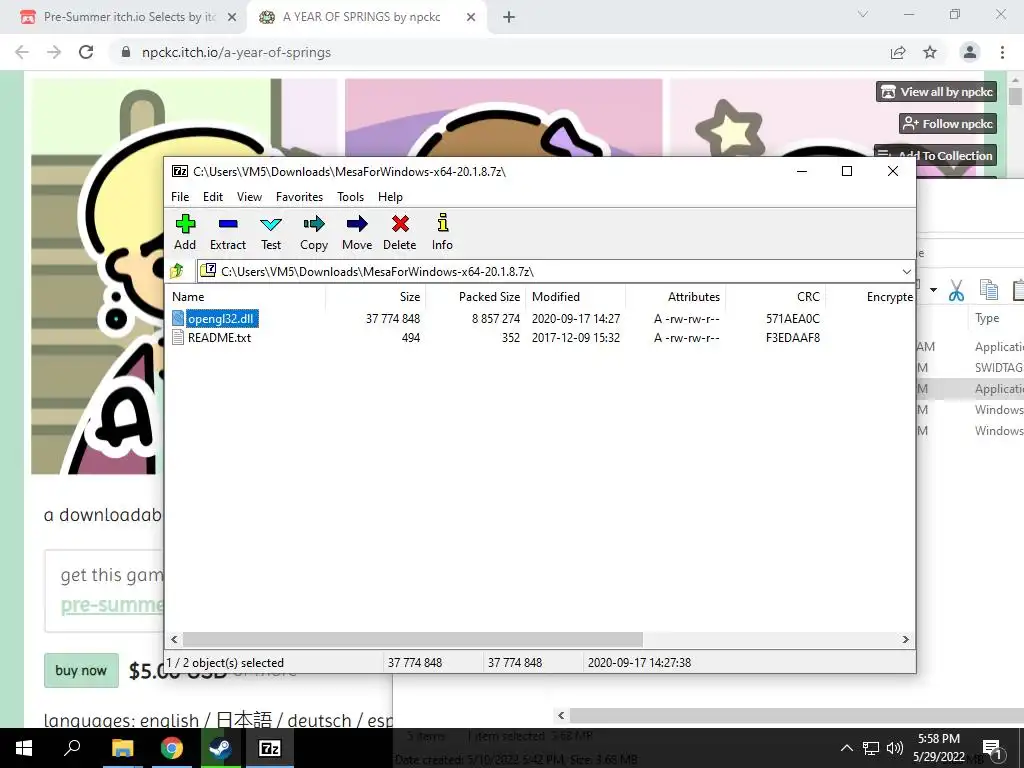
Task: Click the buy now button
Action: point(81,670)
